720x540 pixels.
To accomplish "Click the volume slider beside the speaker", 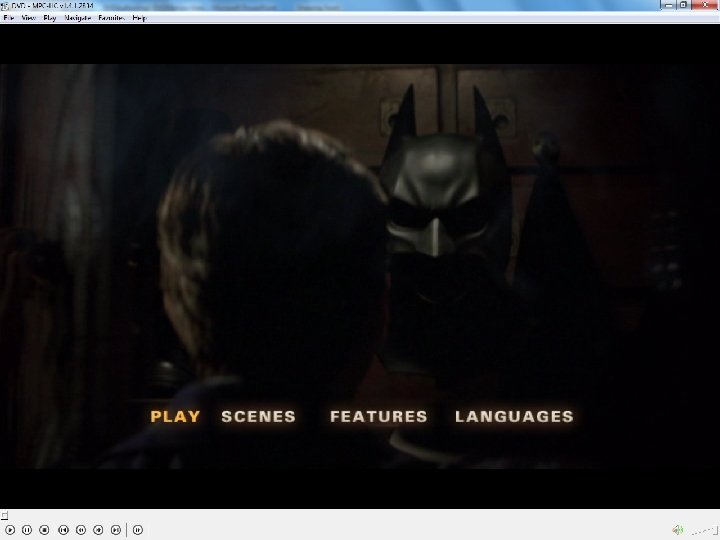I will [x=702, y=530].
